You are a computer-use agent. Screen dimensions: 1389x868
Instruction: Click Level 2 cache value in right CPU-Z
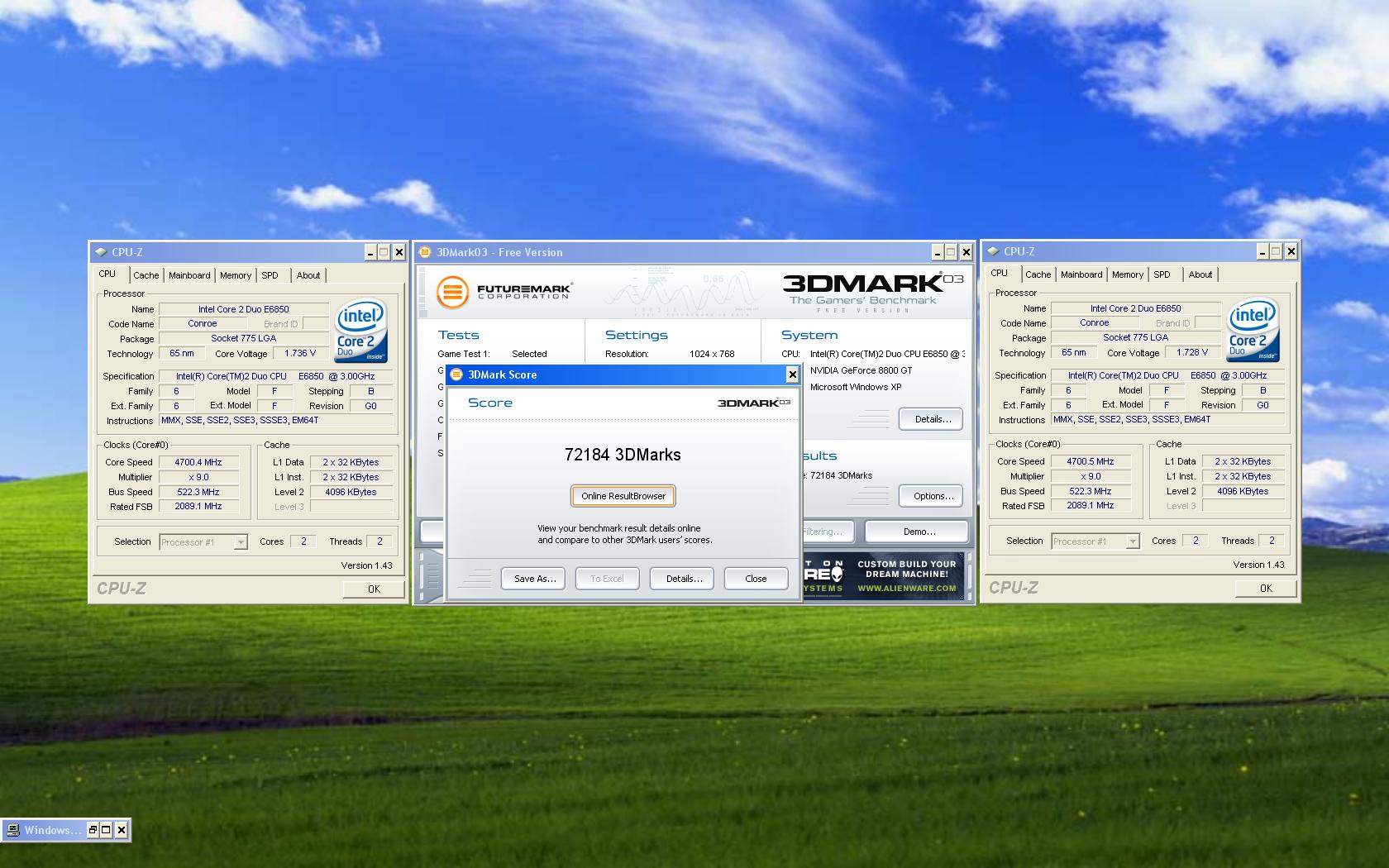1243,491
